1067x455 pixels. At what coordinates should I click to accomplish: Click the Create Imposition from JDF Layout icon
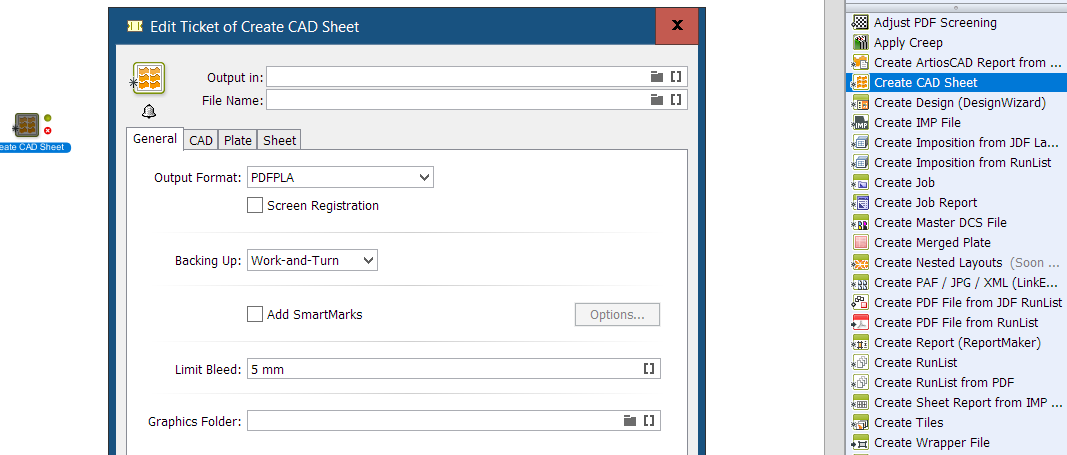point(860,142)
